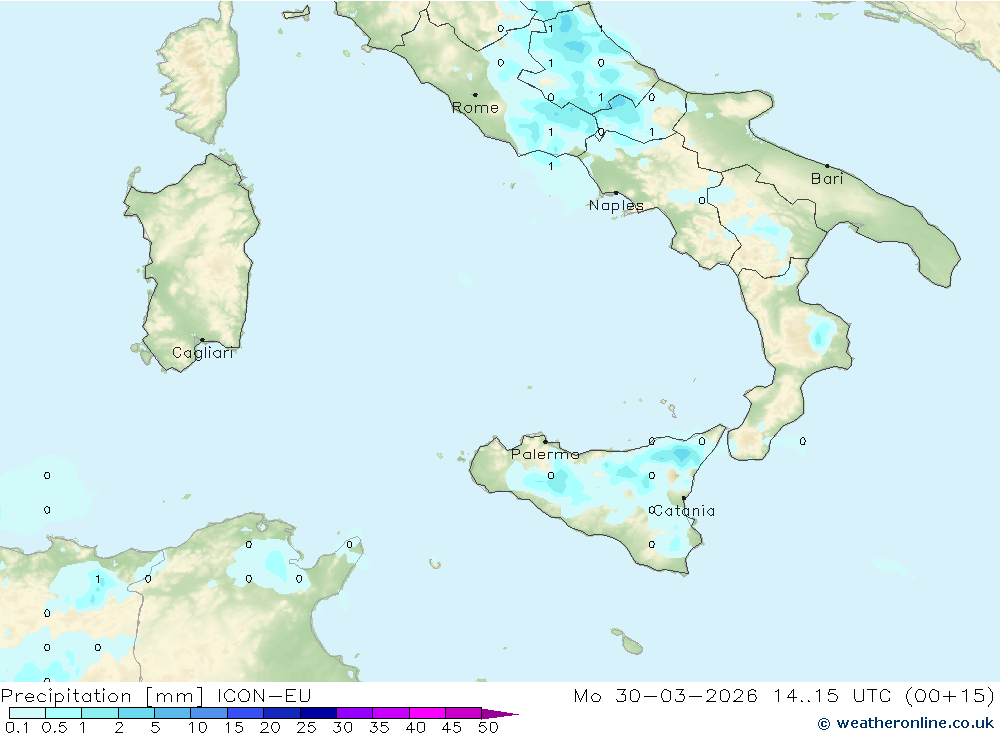Viewport: 1000px width, 733px height.
Task: Select the Bari city label
Action: (827, 179)
